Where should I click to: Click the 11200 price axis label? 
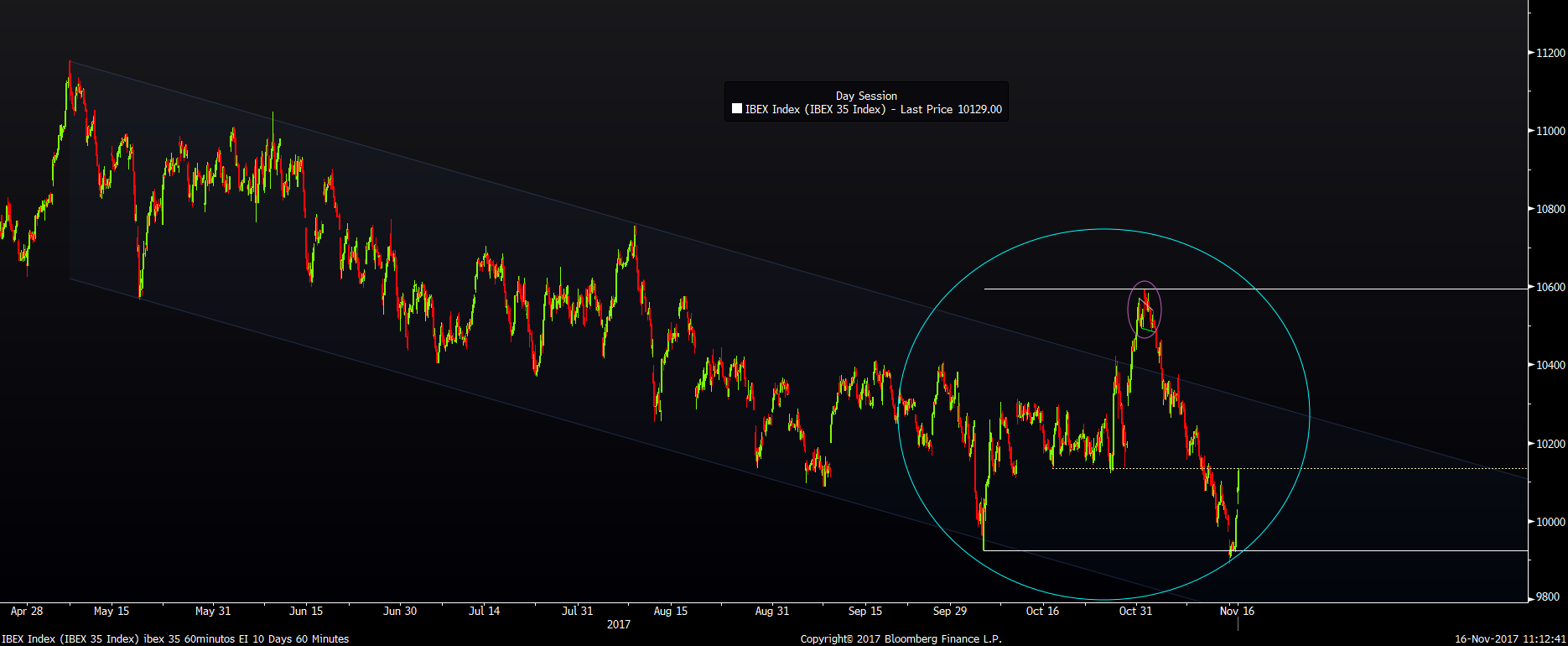point(1550,53)
